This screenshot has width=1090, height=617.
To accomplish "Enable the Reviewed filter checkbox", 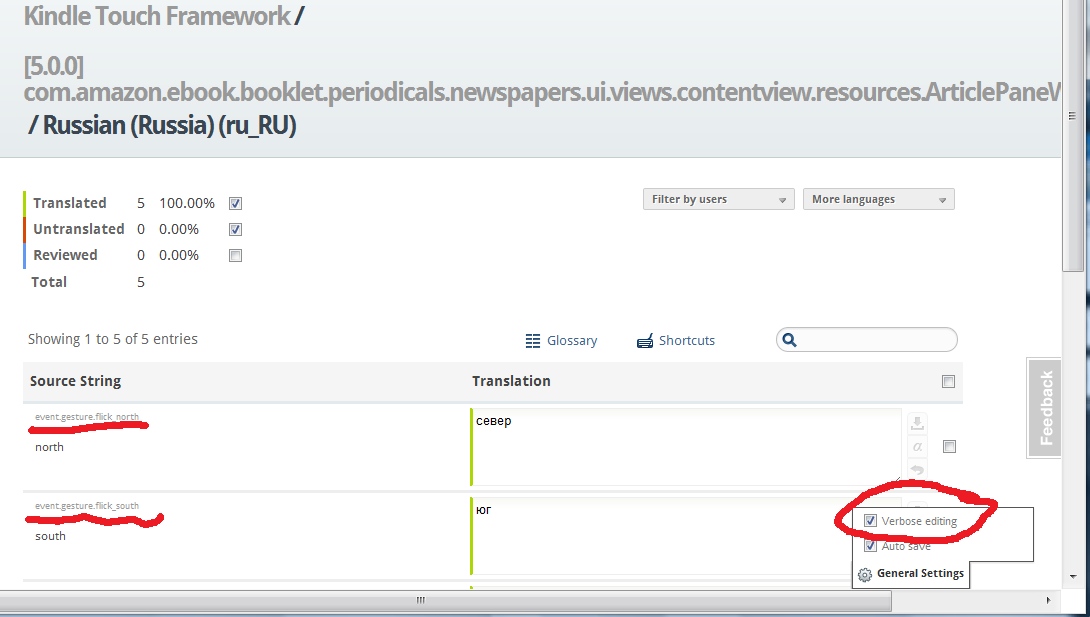I will [235, 255].
